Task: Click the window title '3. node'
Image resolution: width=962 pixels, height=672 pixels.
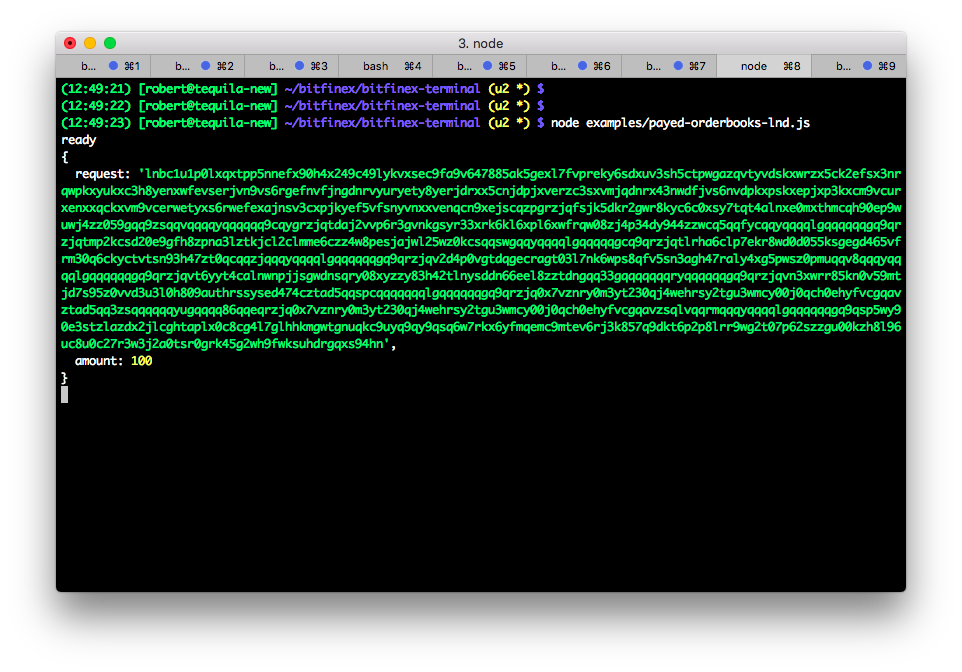Action: [480, 44]
